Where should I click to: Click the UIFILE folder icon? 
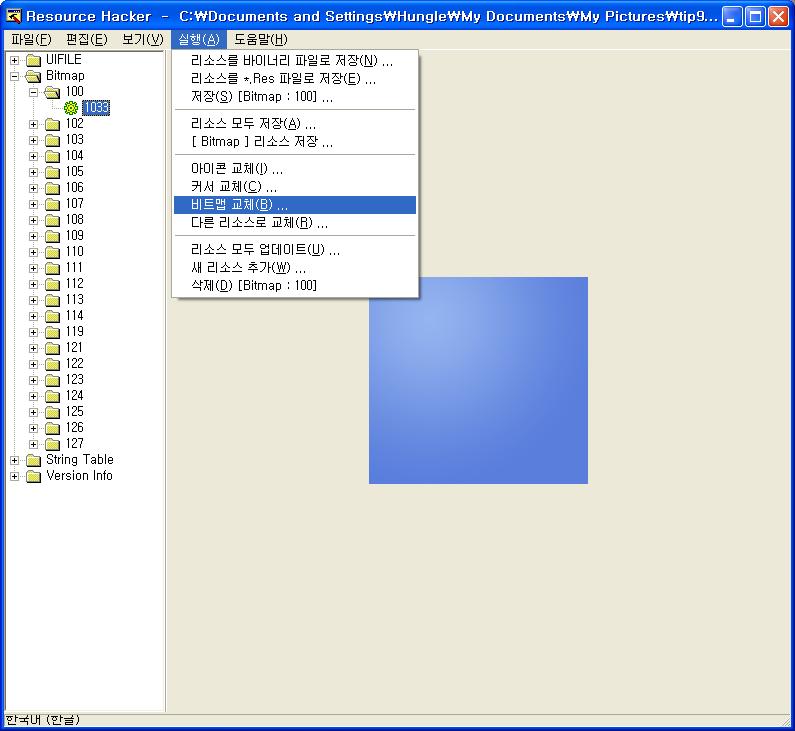coord(34,60)
